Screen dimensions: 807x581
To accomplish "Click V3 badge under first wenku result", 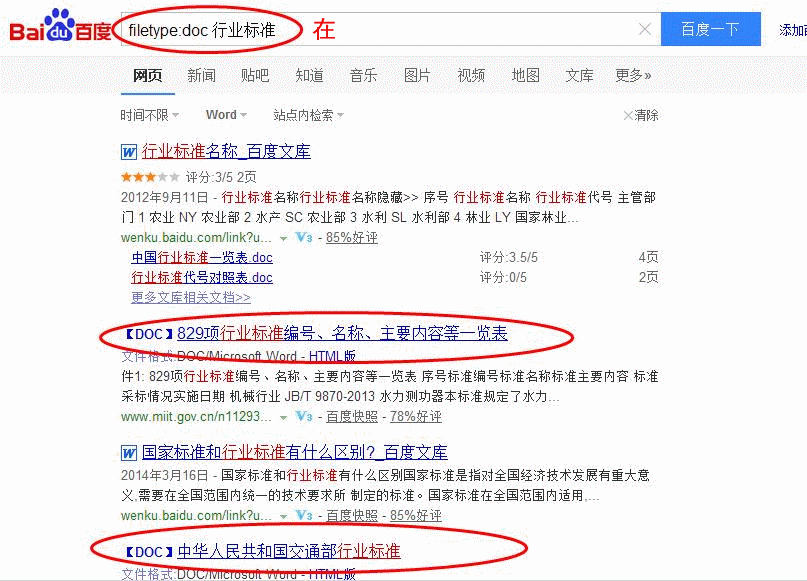I will point(304,237).
